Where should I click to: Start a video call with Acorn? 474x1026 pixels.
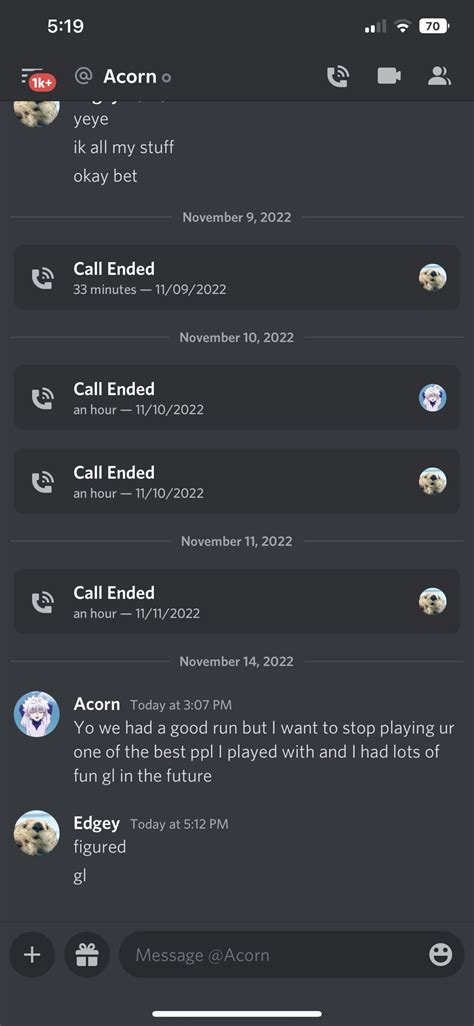point(389,77)
